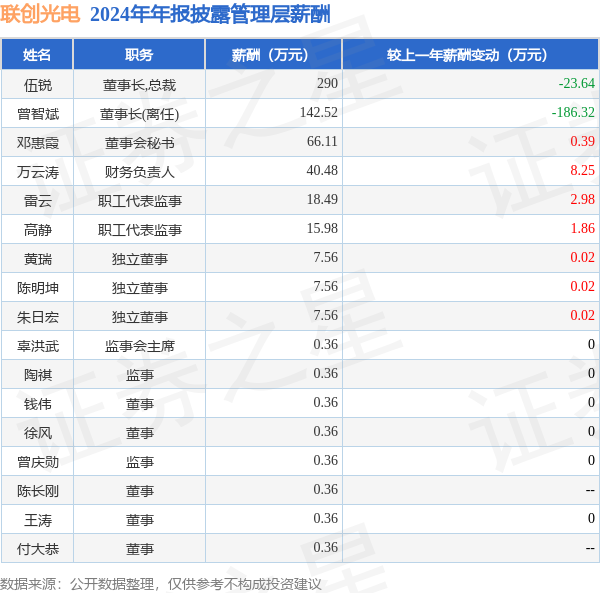Click the name 雷云
This screenshot has height=593, width=600.
coord(38,201)
